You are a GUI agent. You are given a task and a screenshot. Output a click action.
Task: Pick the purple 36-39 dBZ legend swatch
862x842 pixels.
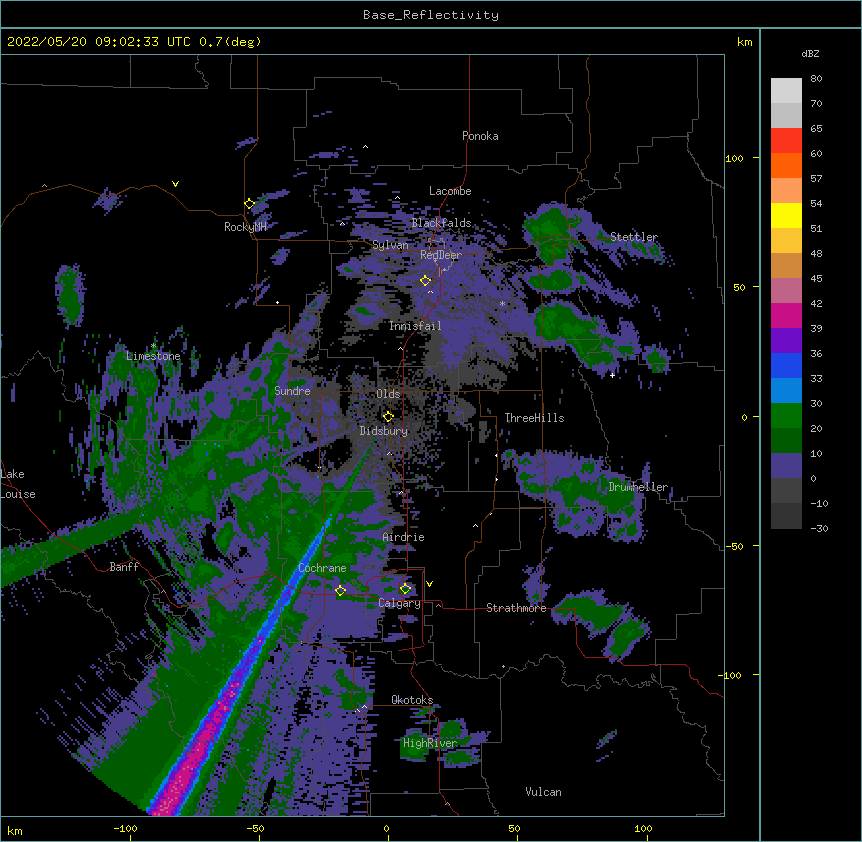(786, 340)
